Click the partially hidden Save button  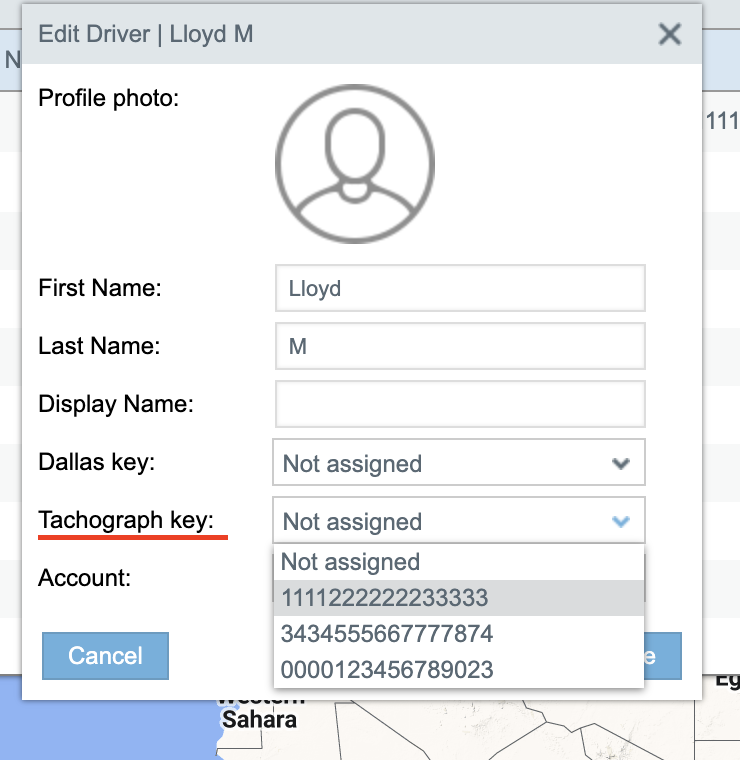[663, 656]
